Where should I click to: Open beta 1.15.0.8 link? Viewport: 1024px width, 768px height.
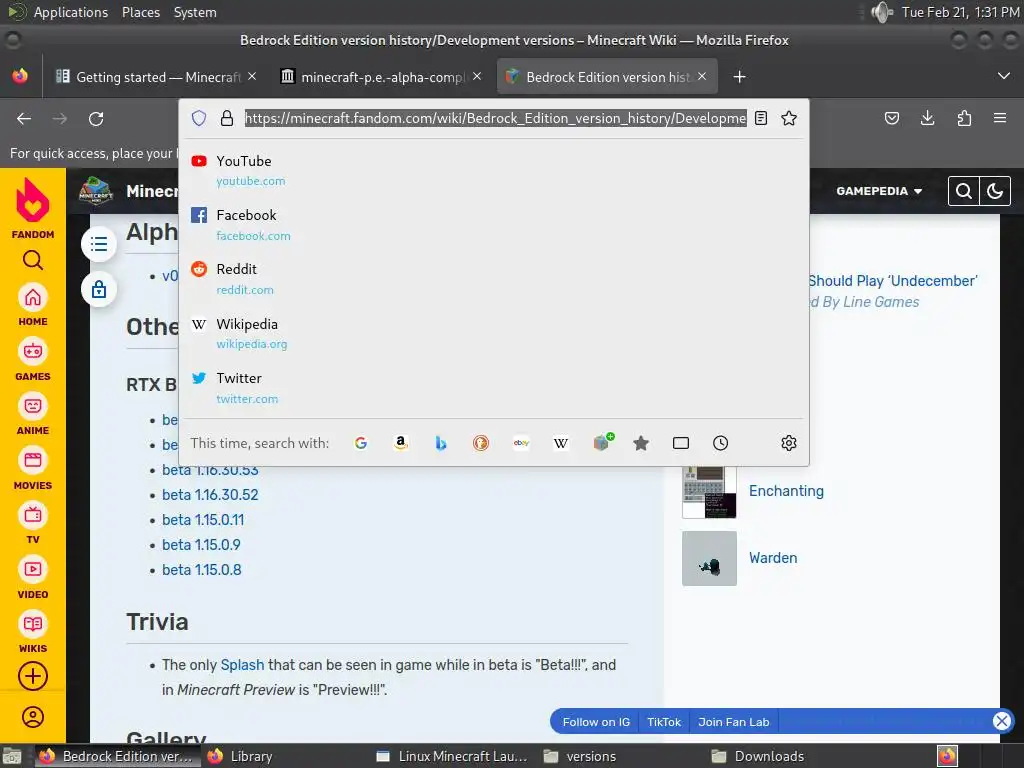coord(202,569)
